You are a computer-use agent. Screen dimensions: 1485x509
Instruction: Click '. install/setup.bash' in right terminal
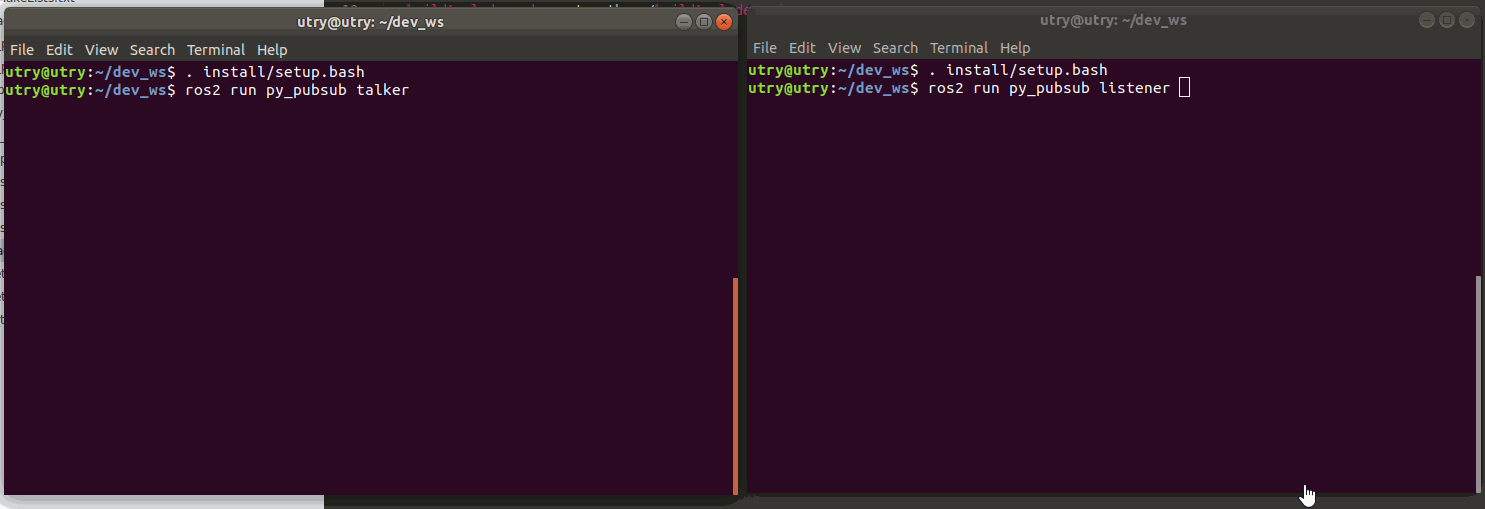pyautogui.click(x=1018, y=70)
